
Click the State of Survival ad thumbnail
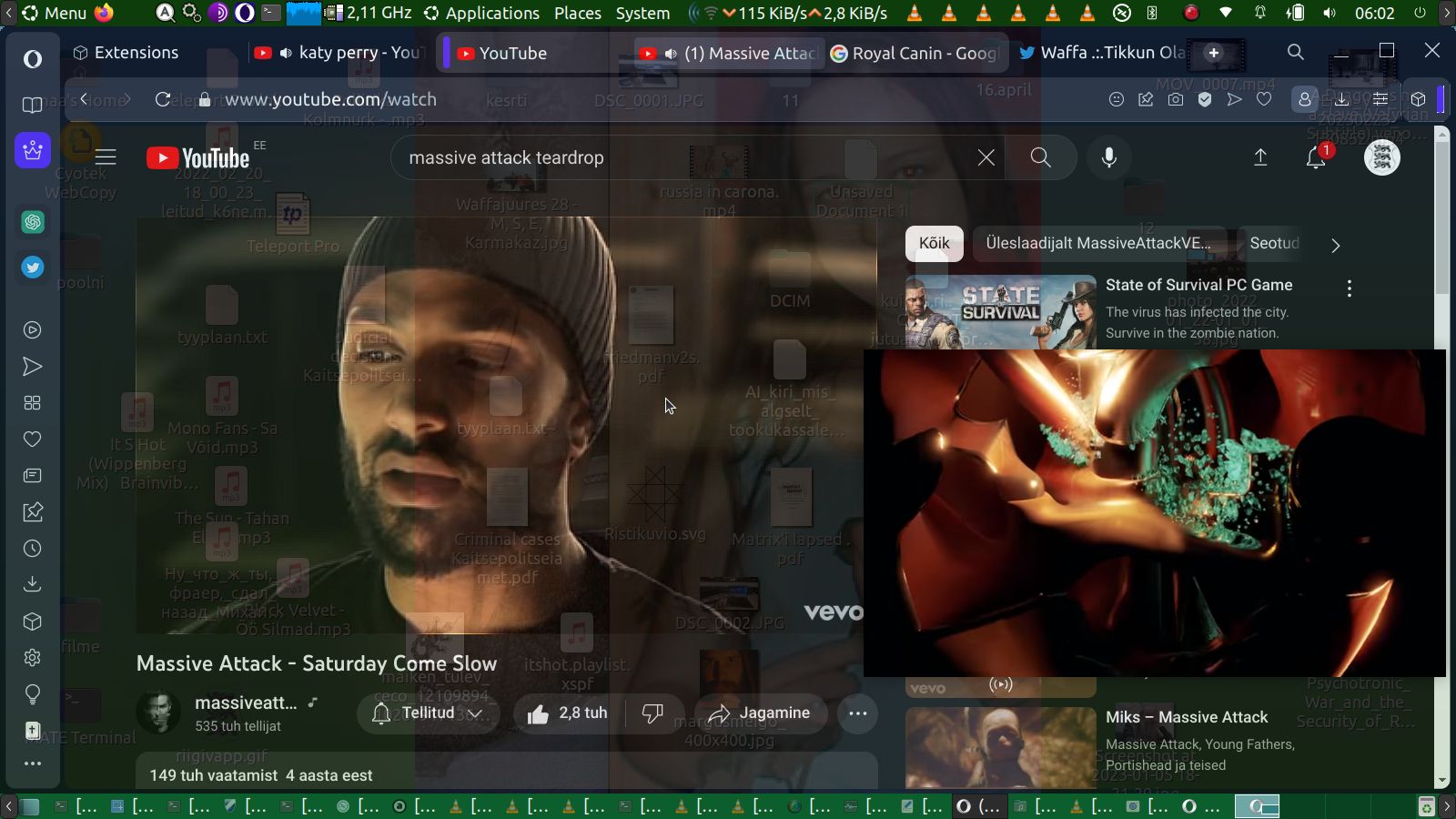[1001, 312]
